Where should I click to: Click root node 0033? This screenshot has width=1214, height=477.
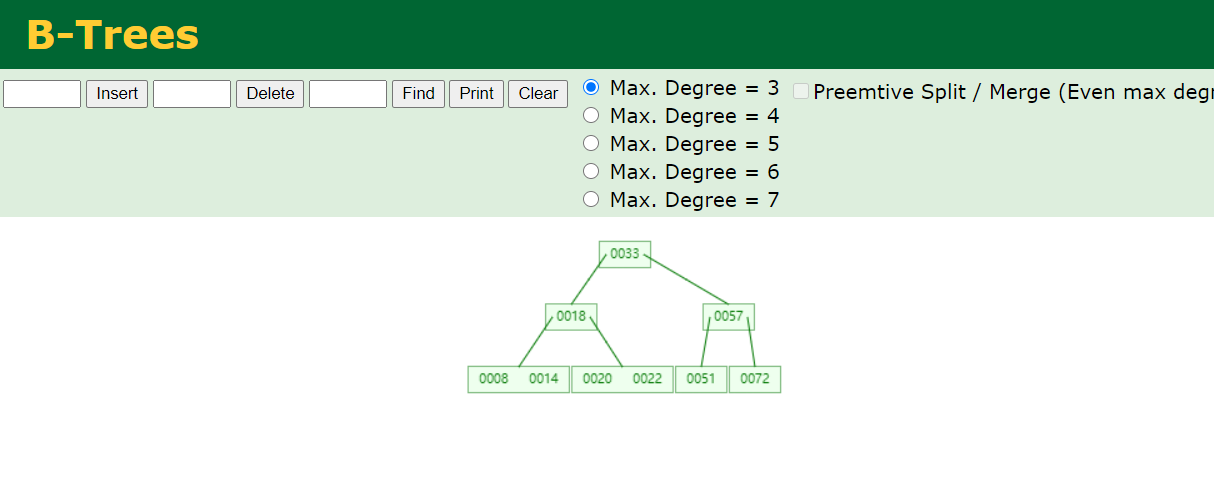(x=625, y=254)
